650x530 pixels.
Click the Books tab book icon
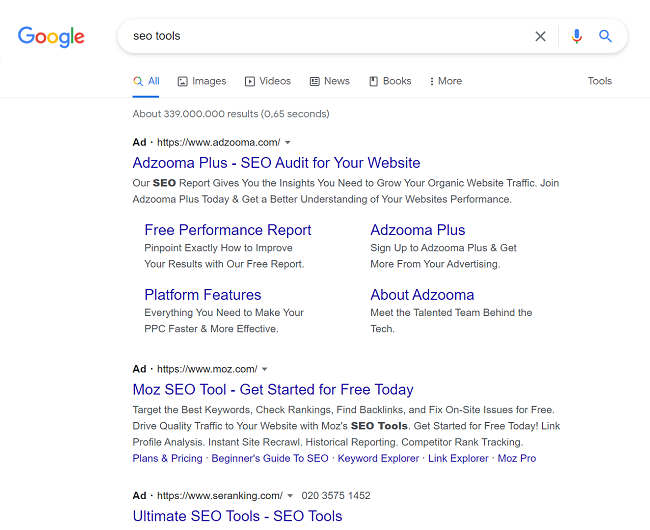[x=374, y=82]
